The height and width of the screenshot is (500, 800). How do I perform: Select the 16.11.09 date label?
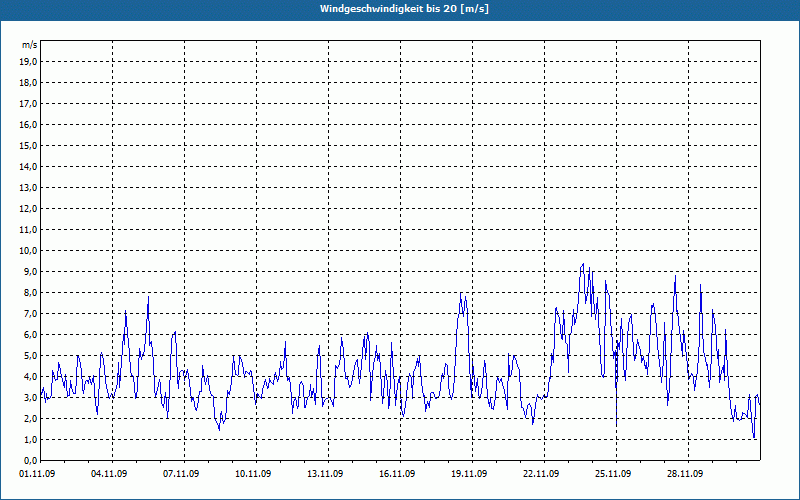tap(397, 474)
